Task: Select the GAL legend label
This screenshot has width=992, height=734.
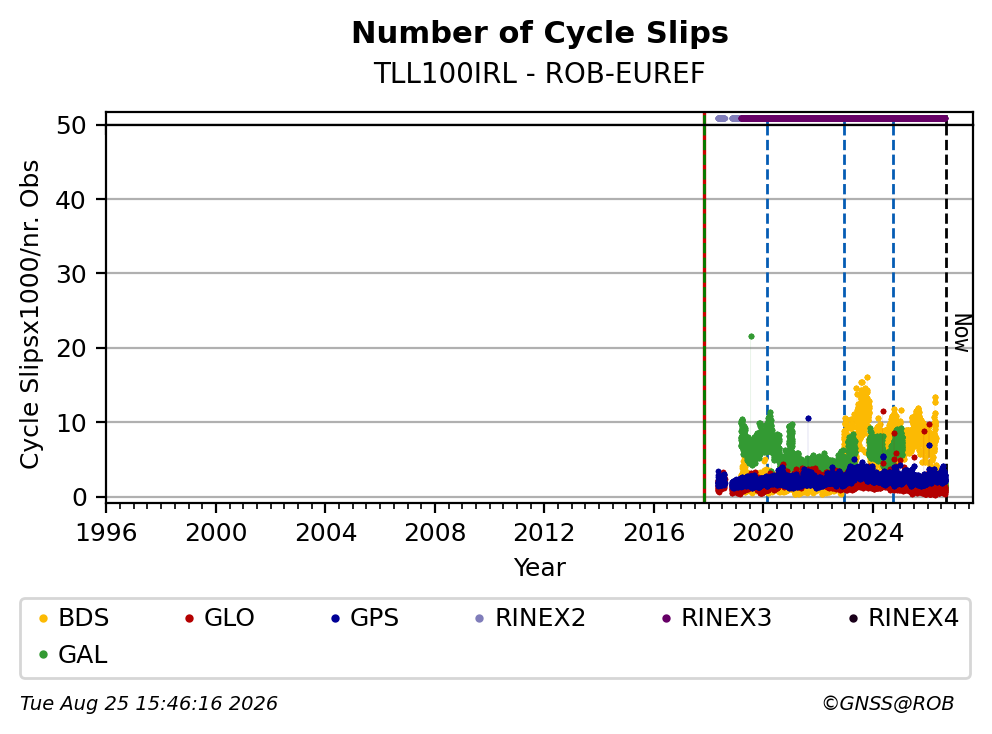Action: pyautogui.click(x=83, y=655)
